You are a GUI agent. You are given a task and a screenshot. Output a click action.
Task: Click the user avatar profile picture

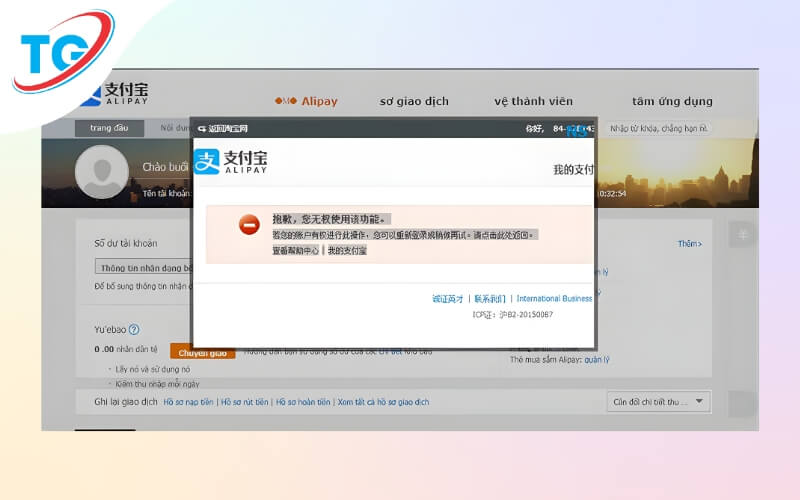pyautogui.click(x=102, y=172)
